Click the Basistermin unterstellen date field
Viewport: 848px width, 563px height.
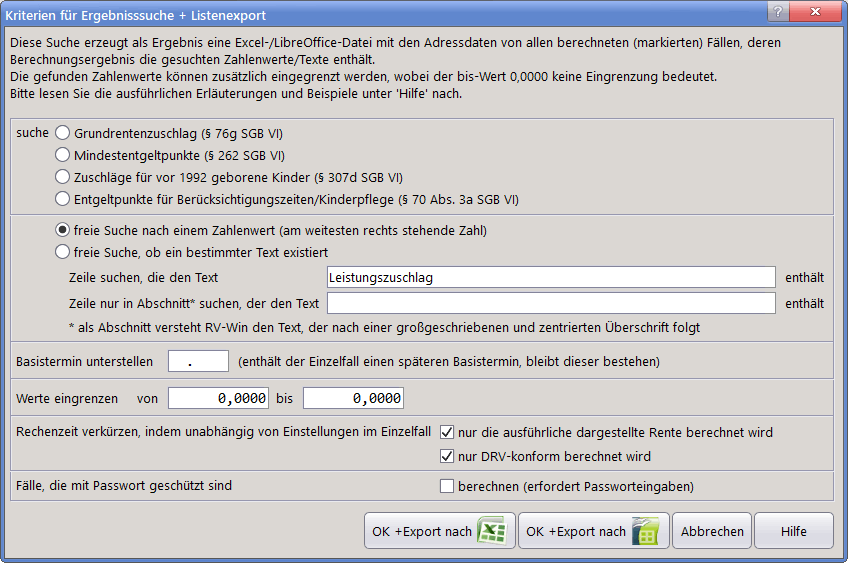(x=198, y=361)
